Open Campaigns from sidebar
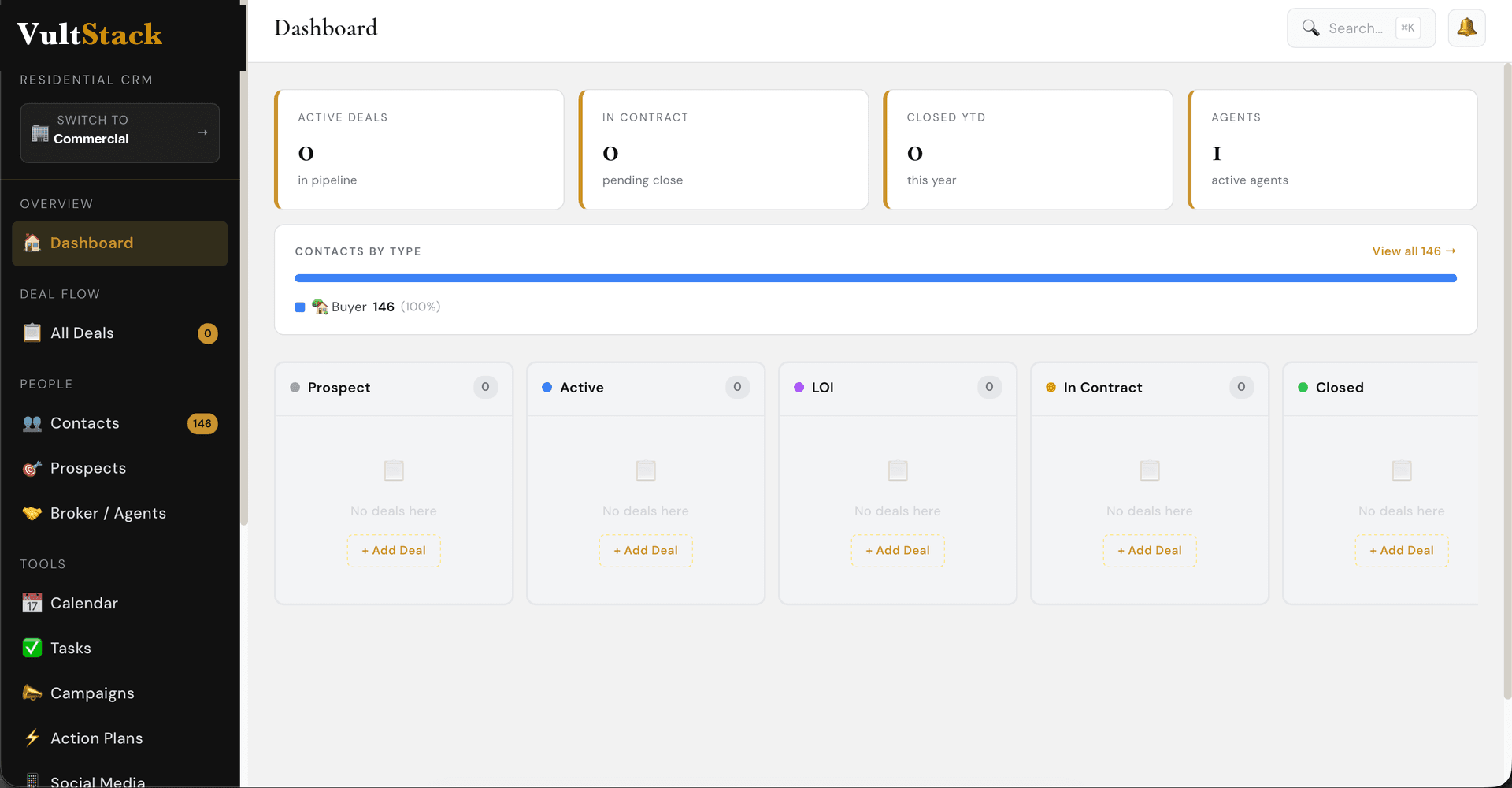This screenshot has height=788, width=1512. point(120,693)
